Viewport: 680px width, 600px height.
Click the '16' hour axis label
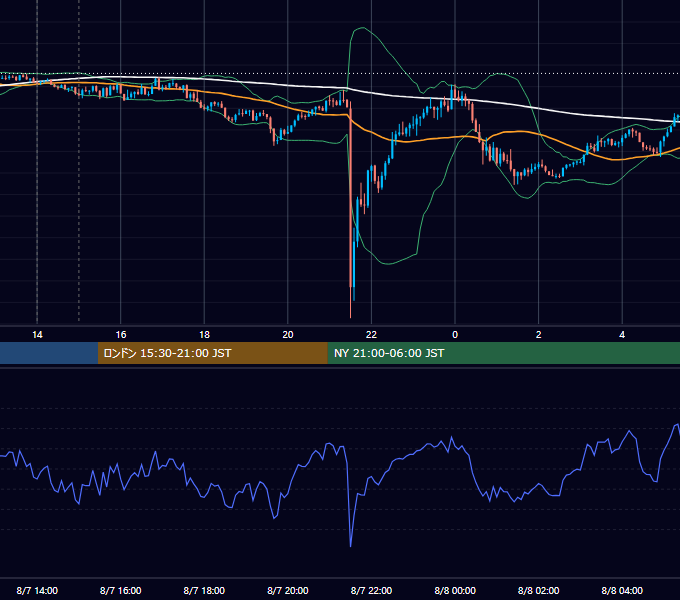[121, 335]
